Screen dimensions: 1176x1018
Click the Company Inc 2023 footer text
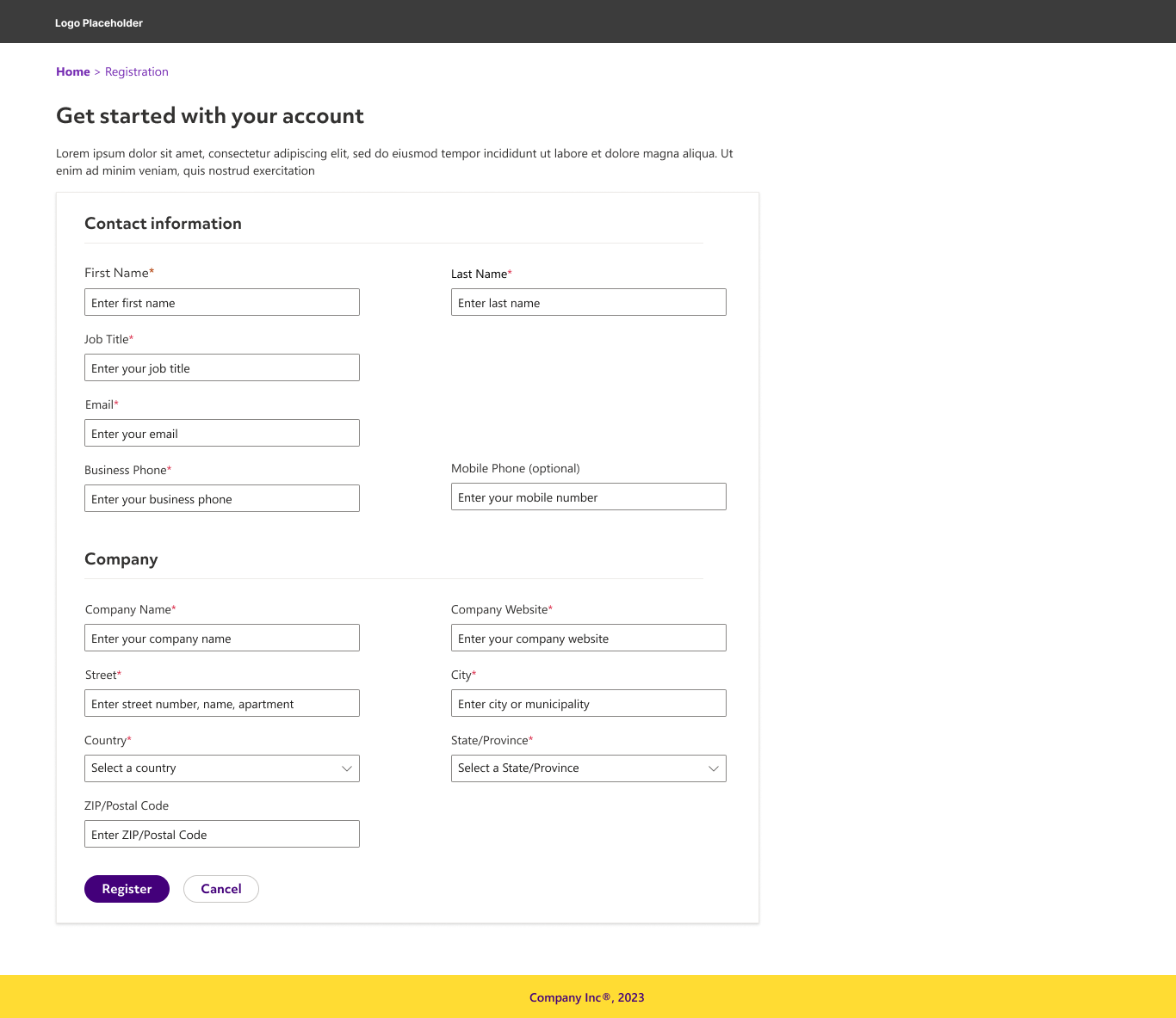[x=587, y=997]
